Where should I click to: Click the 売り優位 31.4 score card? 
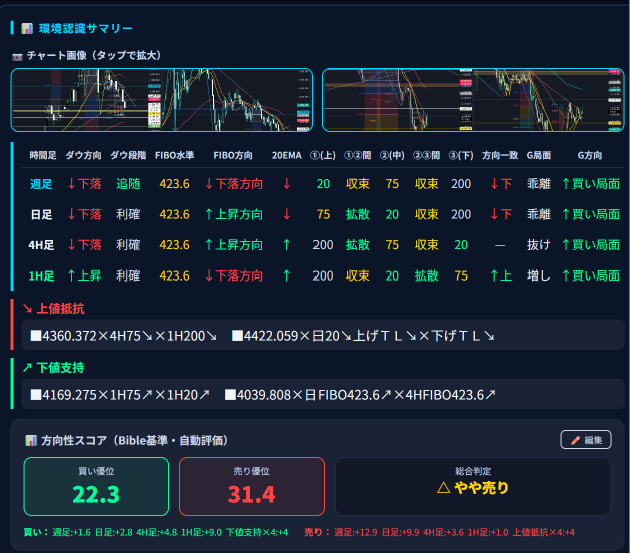(x=252, y=486)
